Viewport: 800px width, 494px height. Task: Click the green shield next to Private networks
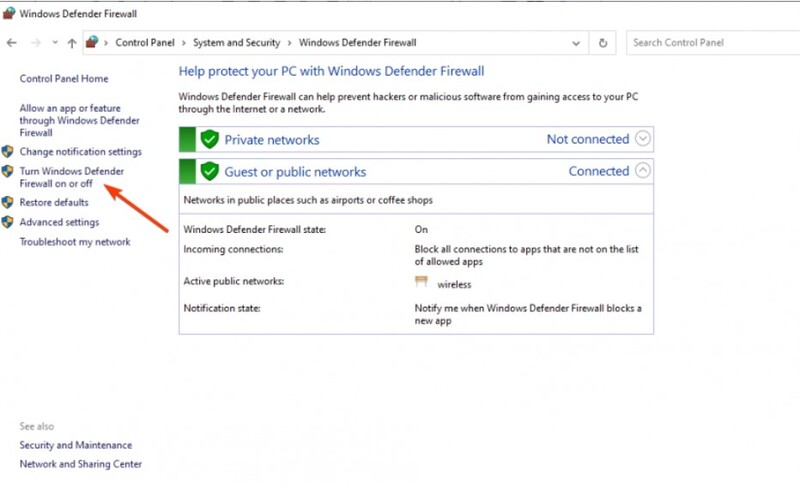210,139
